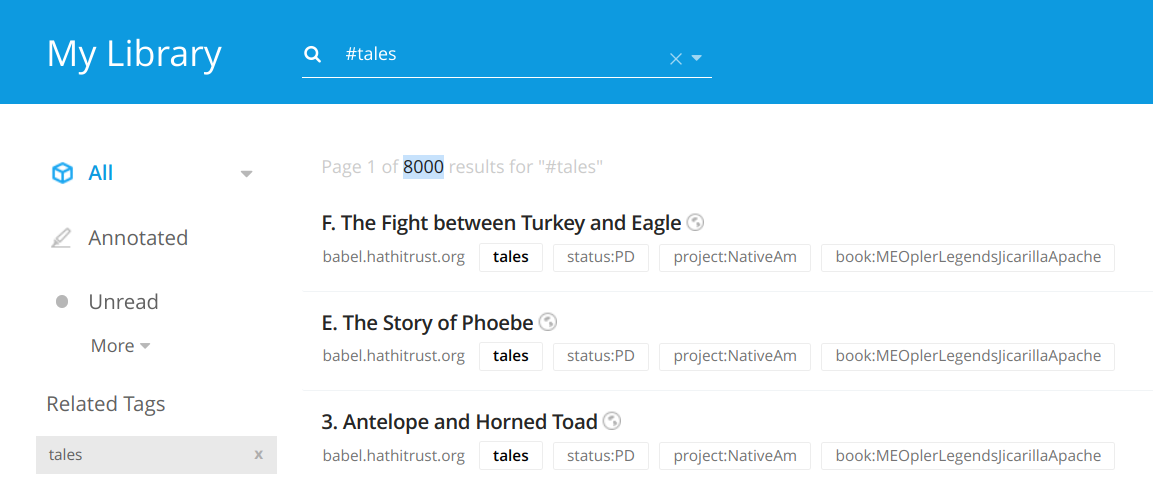
Task: Click globe icon beside Antelope and Horned Toad
Action: 613,421
